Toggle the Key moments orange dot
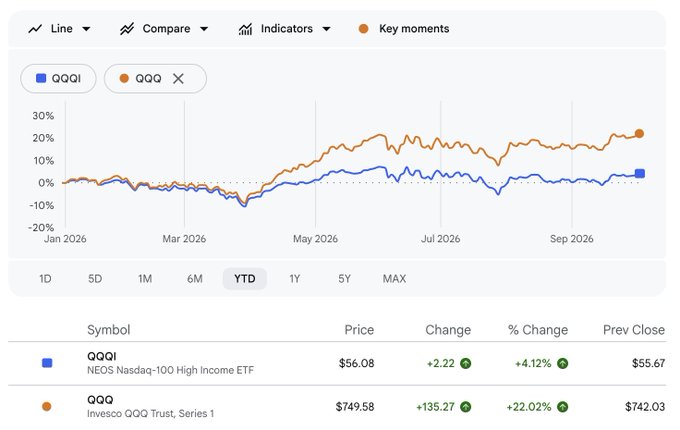Image resolution: width=680 pixels, height=430 pixels. point(363,29)
